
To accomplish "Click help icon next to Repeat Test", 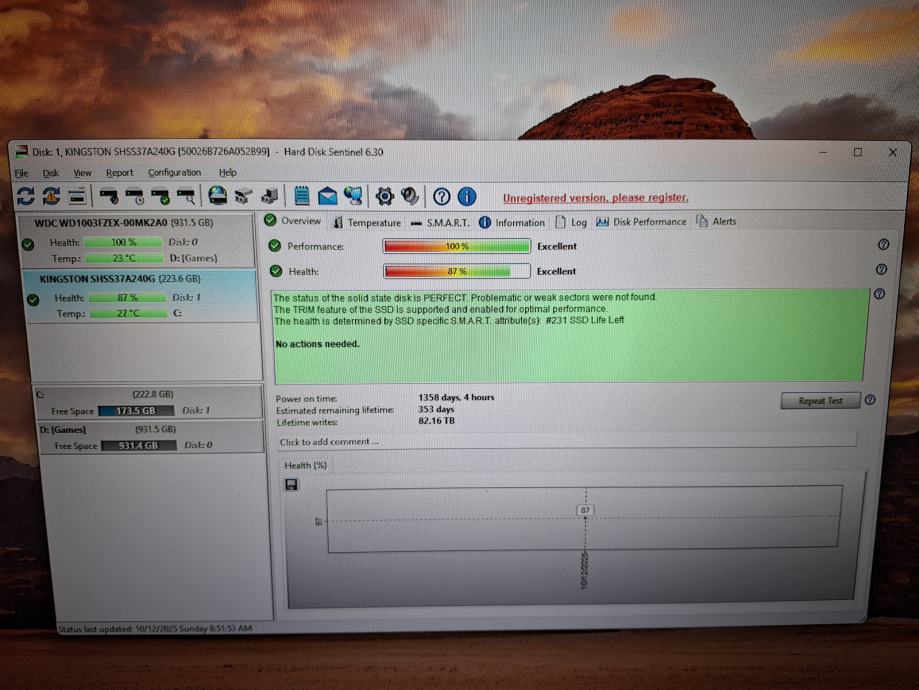I will pyautogui.click(x=870, y=400).
